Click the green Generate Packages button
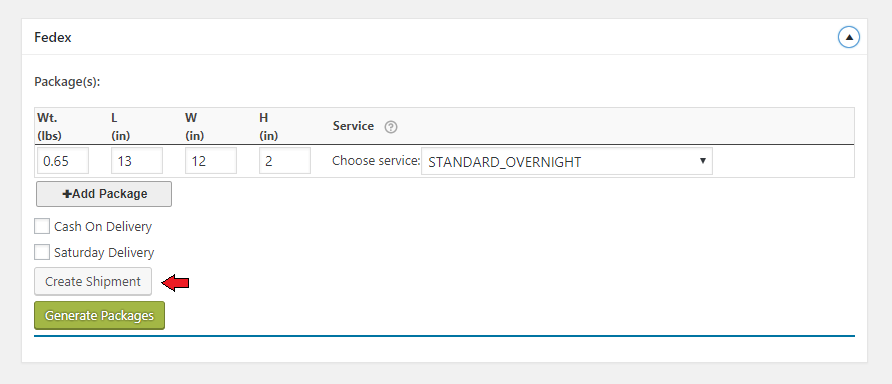Viewport: 892px width, 384px height. pos(100,316)
